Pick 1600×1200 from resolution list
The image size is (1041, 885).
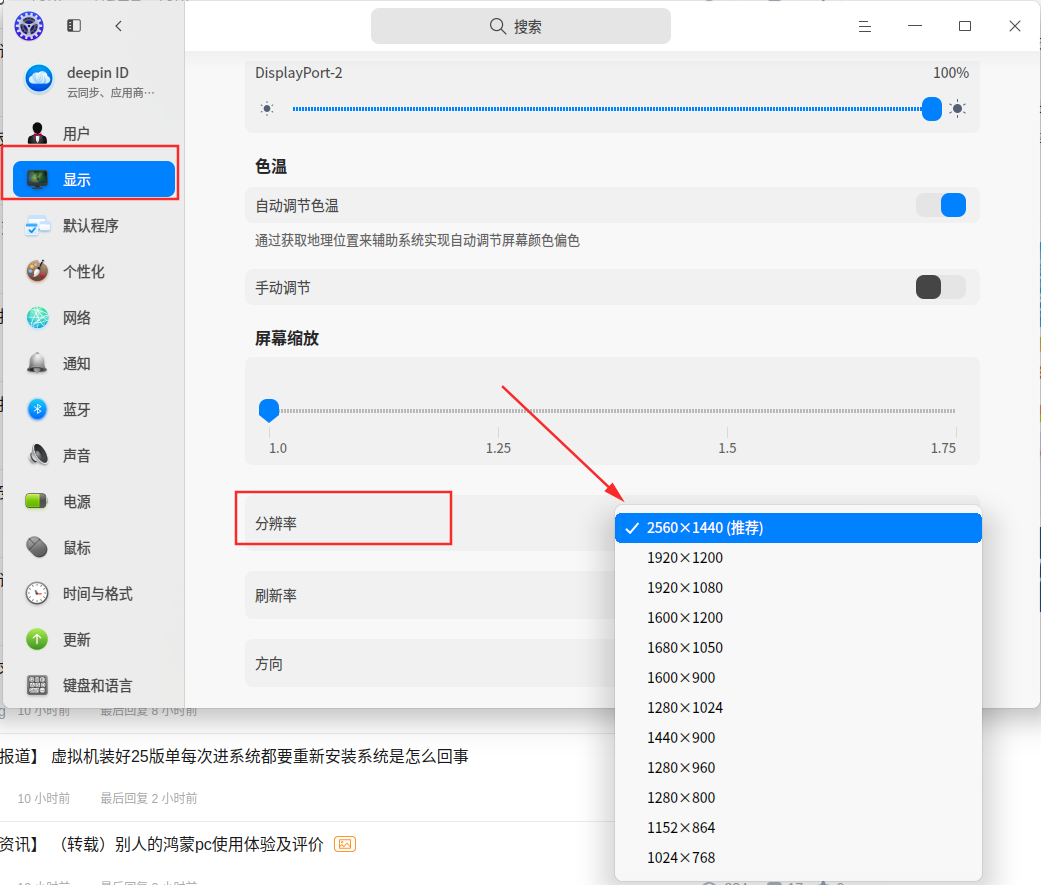tap(798, 617)
